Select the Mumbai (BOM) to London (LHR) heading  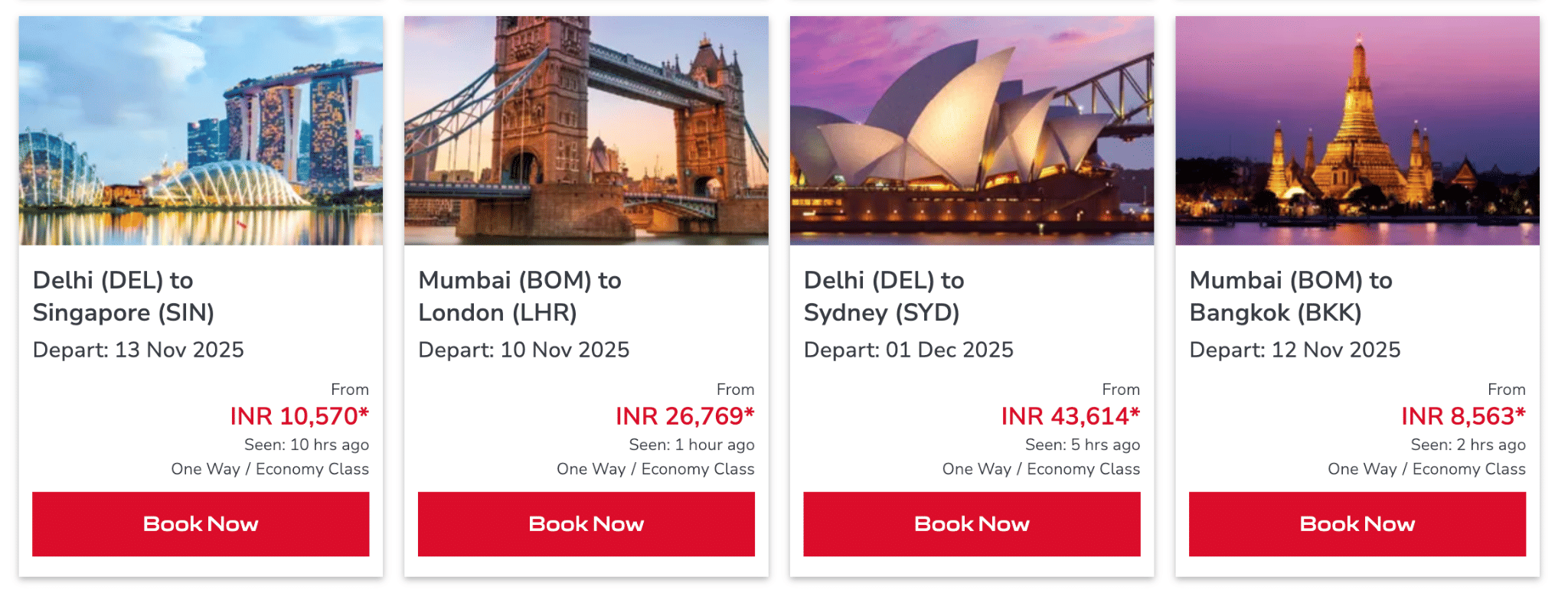tap(520, 296)
